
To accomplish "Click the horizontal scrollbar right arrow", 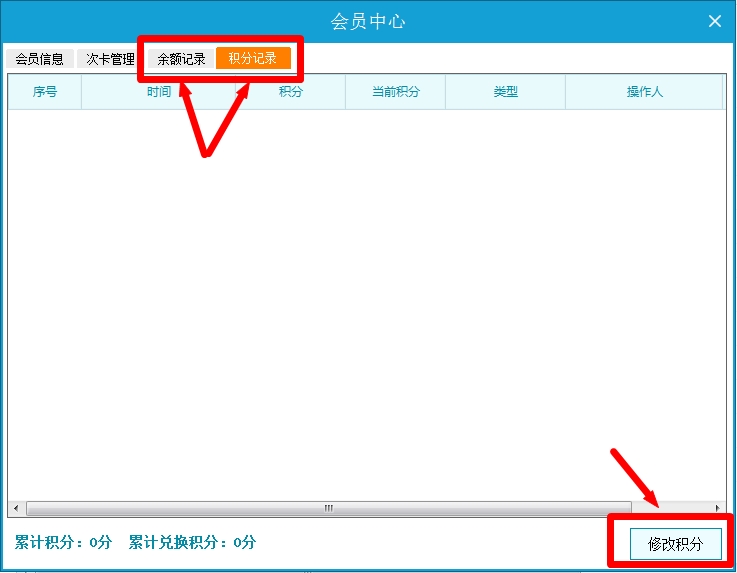I will point(717,508).
